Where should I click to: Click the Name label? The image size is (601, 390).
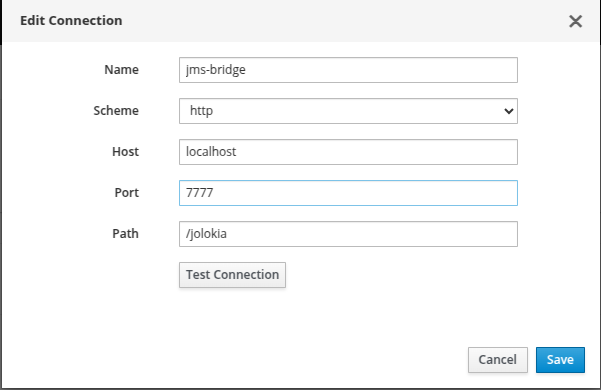[122, 70]
